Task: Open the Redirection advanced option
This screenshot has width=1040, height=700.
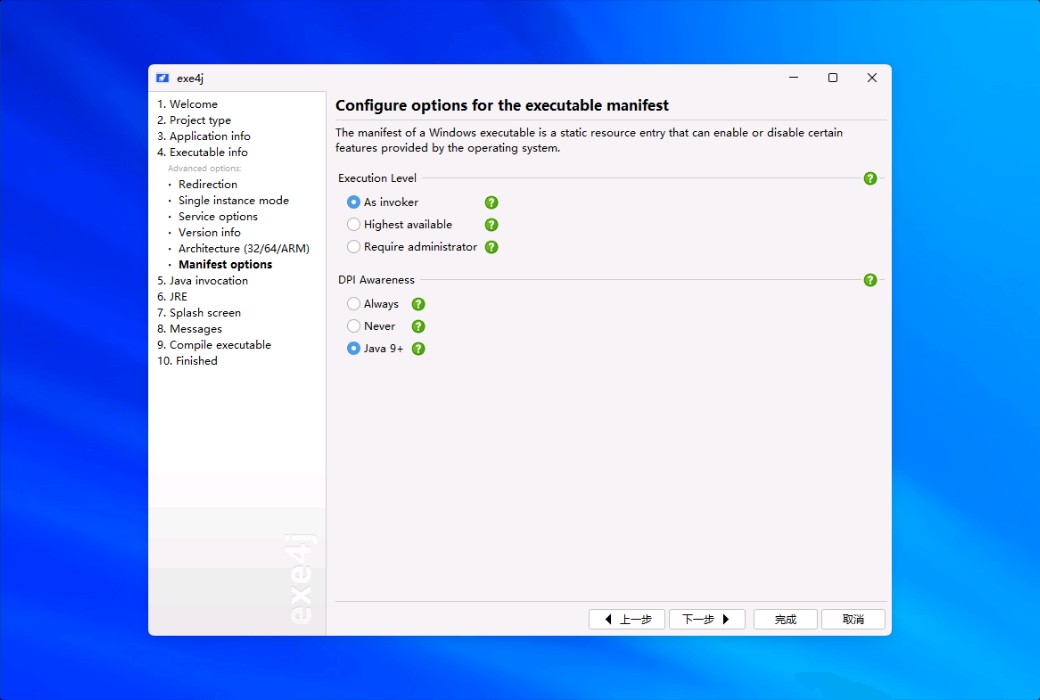Action: (208, 184)
